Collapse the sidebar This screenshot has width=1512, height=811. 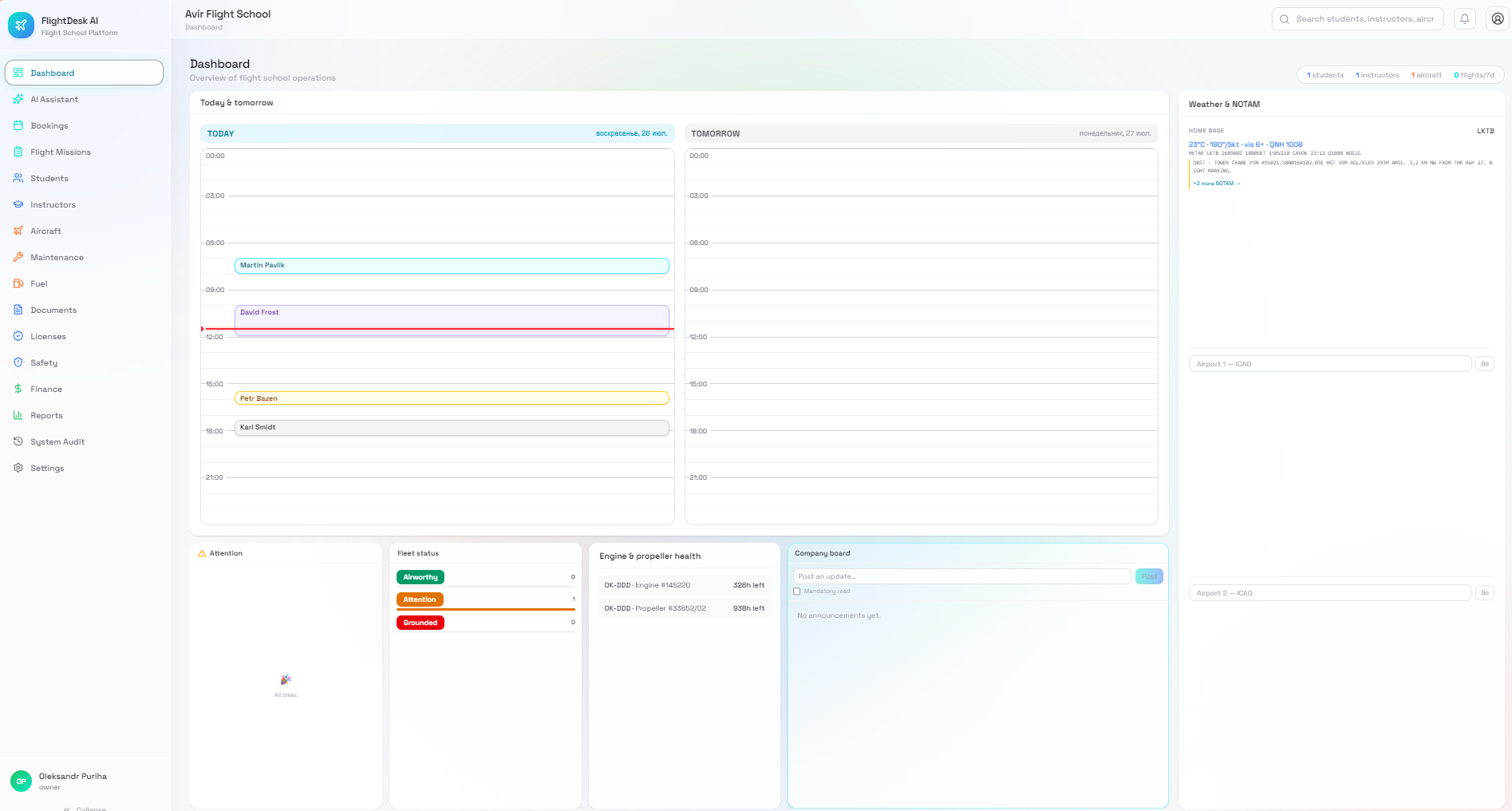pyautogui.click(x=85, y=808)
